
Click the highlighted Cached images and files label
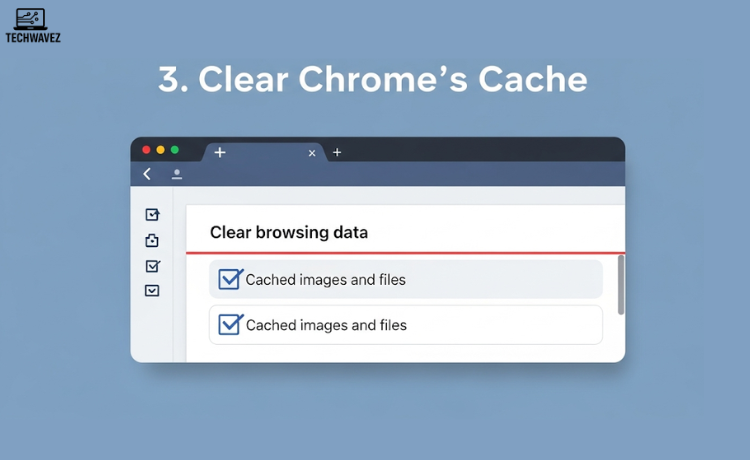(x=326, y=280)
